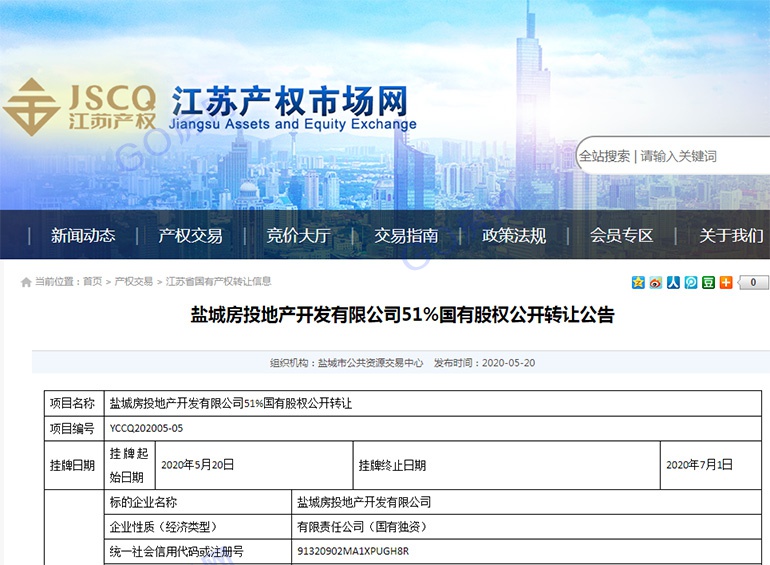
Task: Click organizer text 盐城市公共资源交易中心
Action: coord(370,363)
